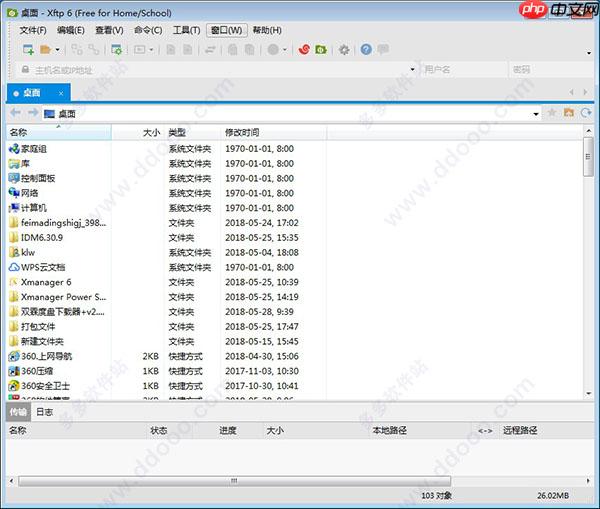600x509 pixels.
Task: Click the greyed Copy toolbar icon
Action: pos(233,50)
